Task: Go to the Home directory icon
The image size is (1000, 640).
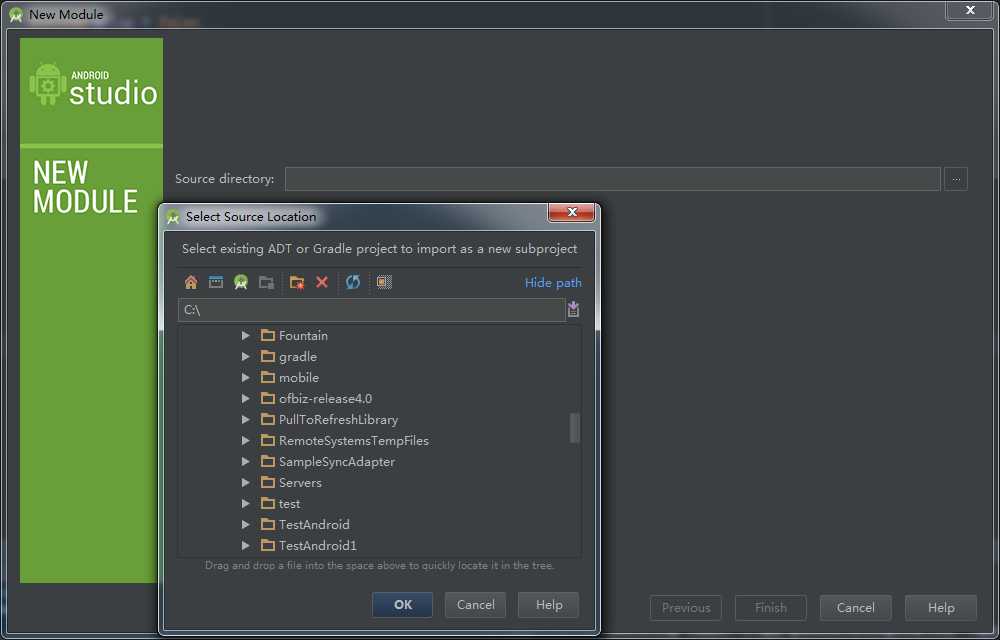Action: point(191,282)
